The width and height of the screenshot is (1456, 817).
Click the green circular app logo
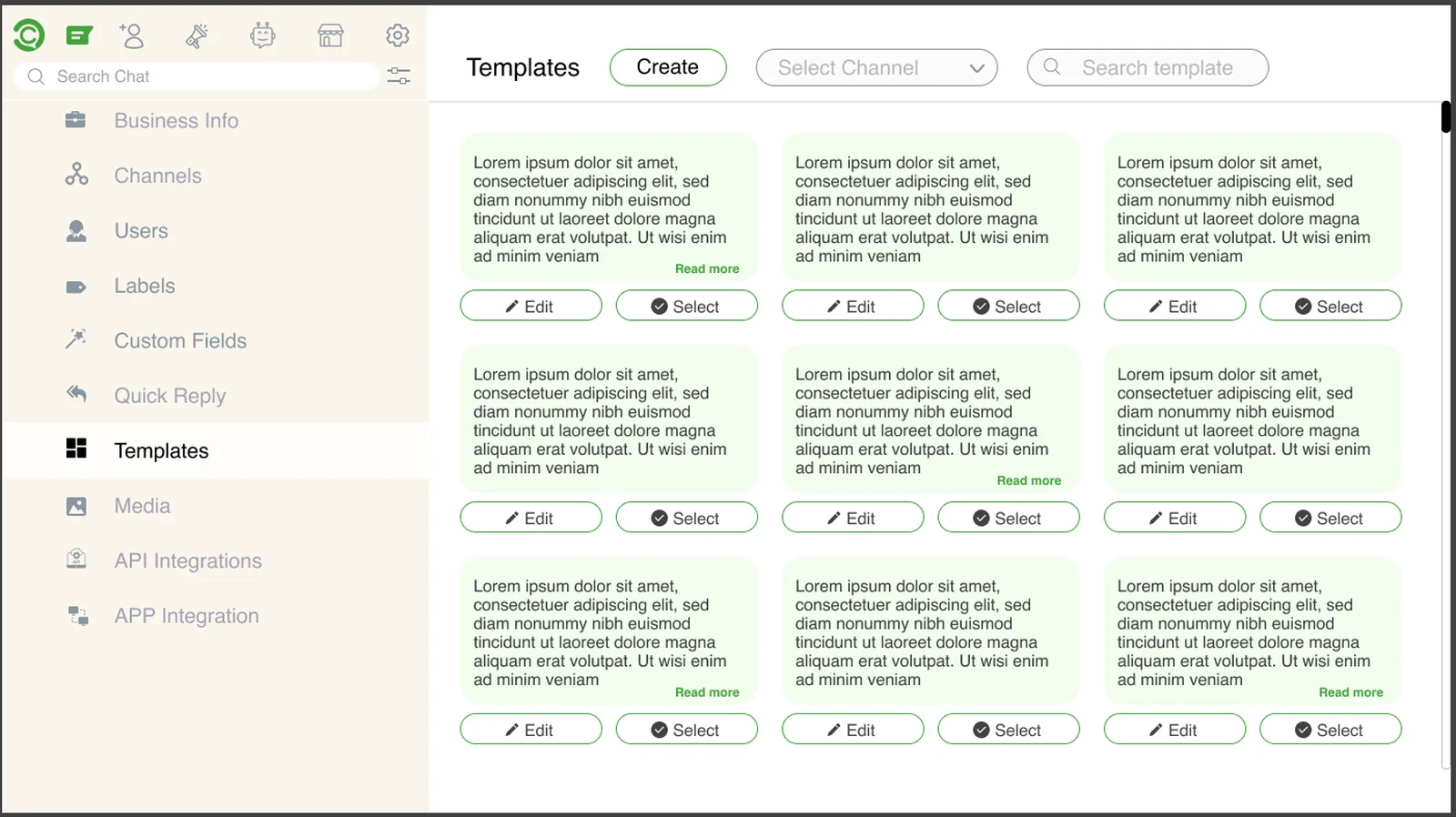28,35
